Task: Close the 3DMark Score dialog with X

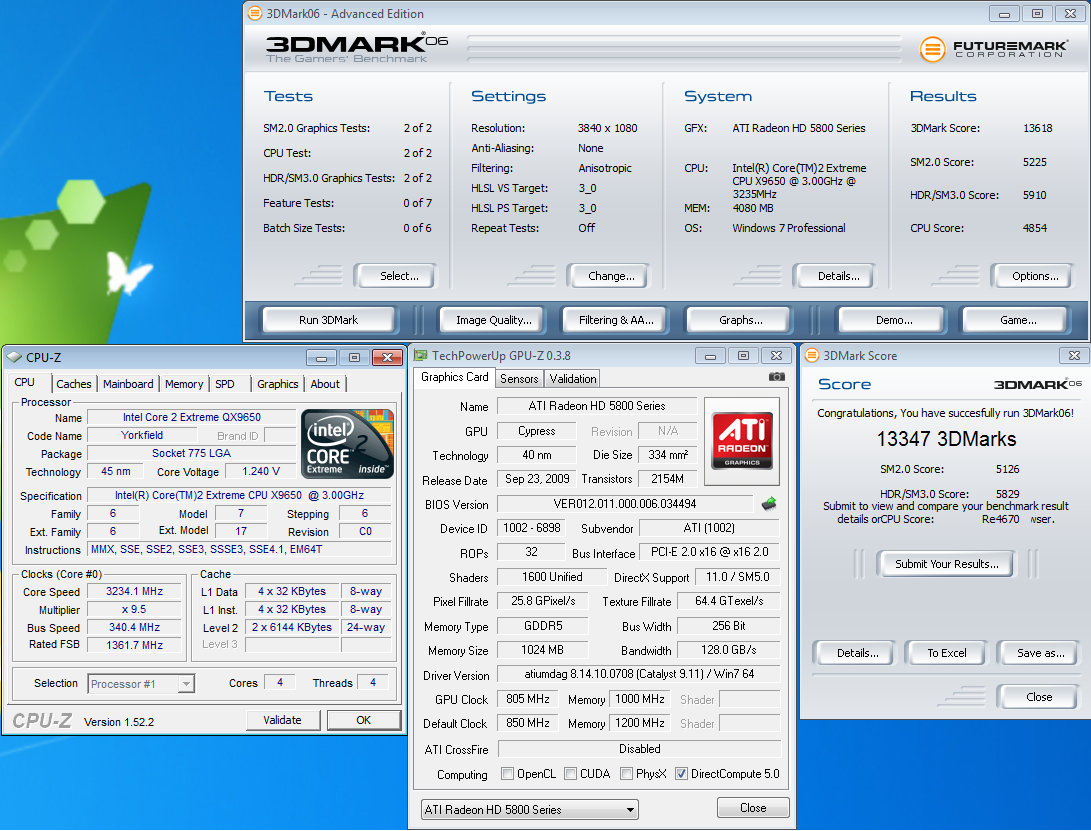Action: 1074,356
